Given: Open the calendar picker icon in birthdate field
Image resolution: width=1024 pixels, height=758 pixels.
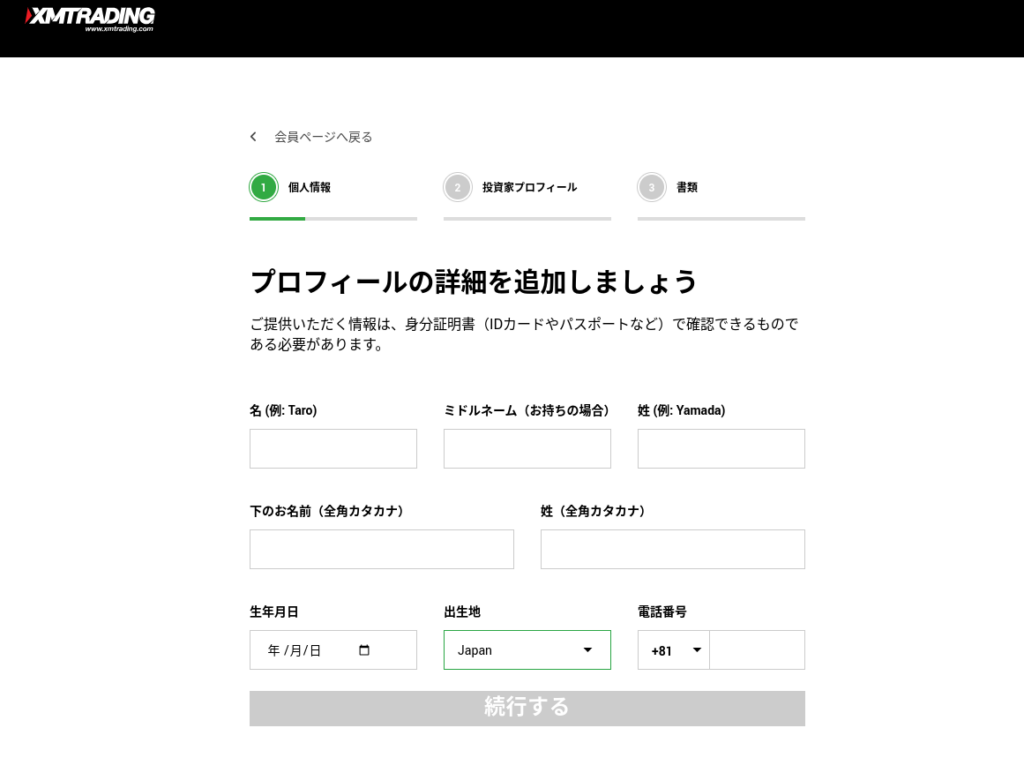Looking at the screenshot, I should click(364, 650).
